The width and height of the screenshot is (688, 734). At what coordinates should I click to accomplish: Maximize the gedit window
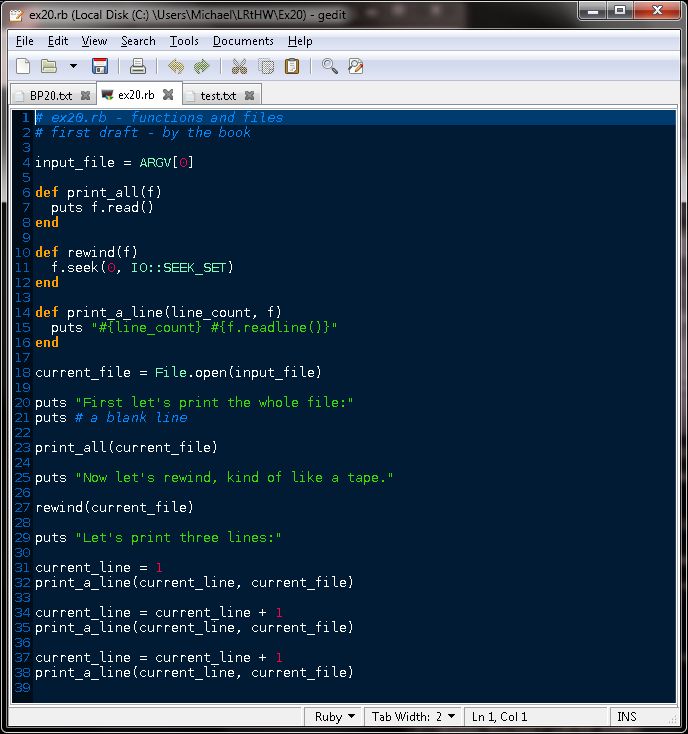(x=620, y=10)
